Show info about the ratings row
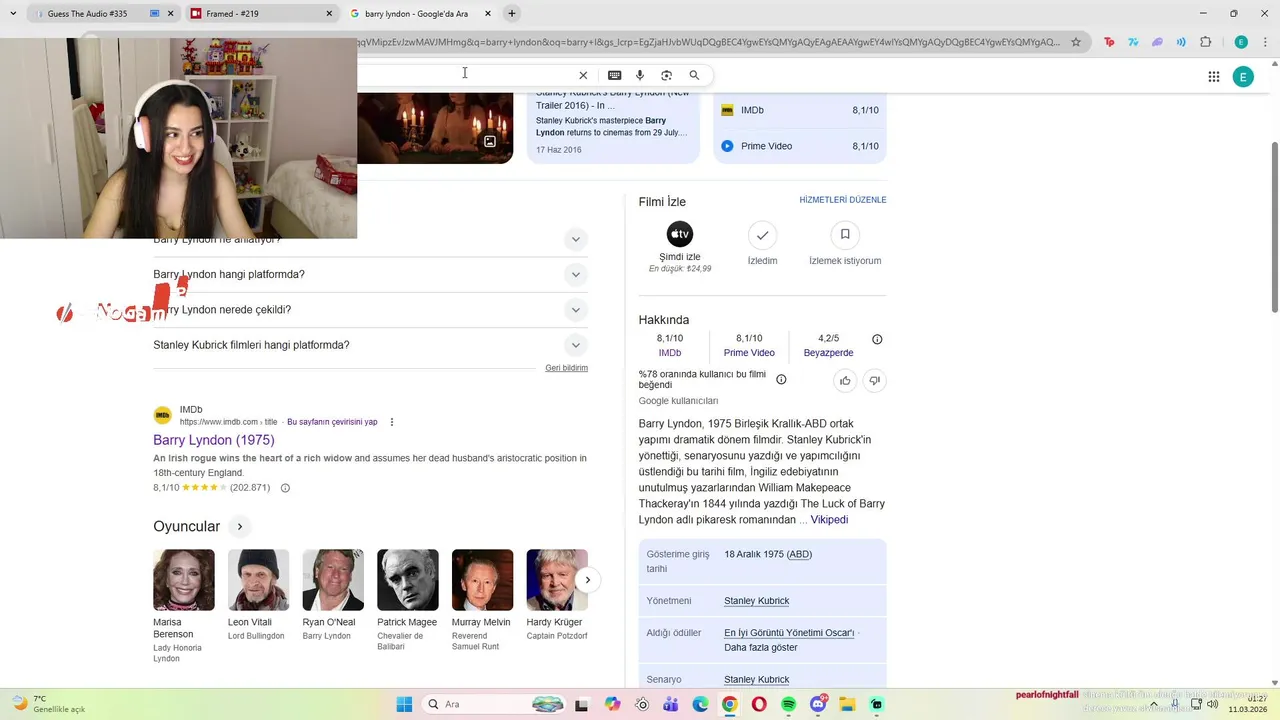 coord(877,339)
